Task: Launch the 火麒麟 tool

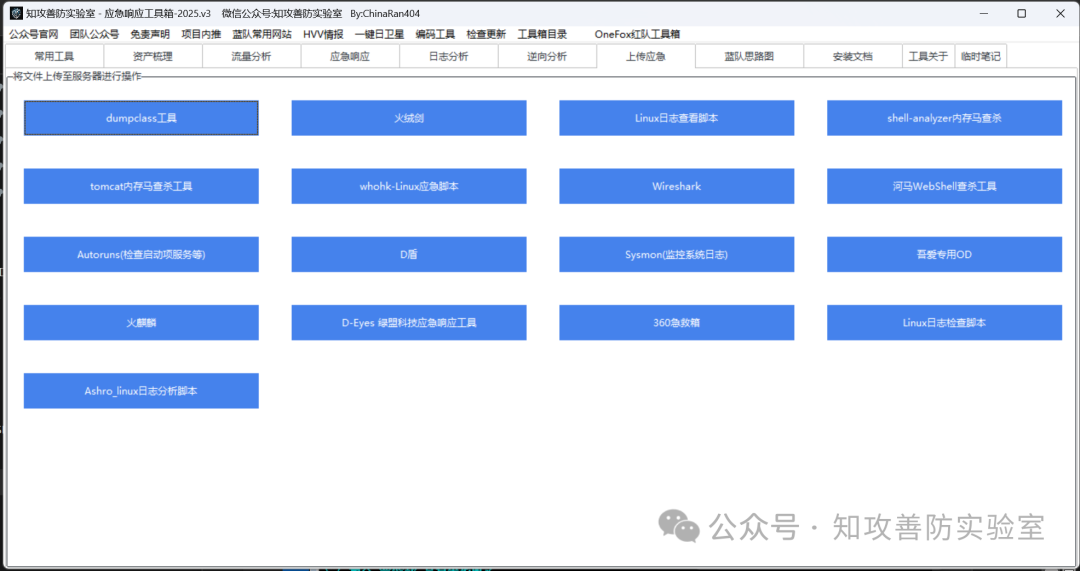Action: click(141, 322)
